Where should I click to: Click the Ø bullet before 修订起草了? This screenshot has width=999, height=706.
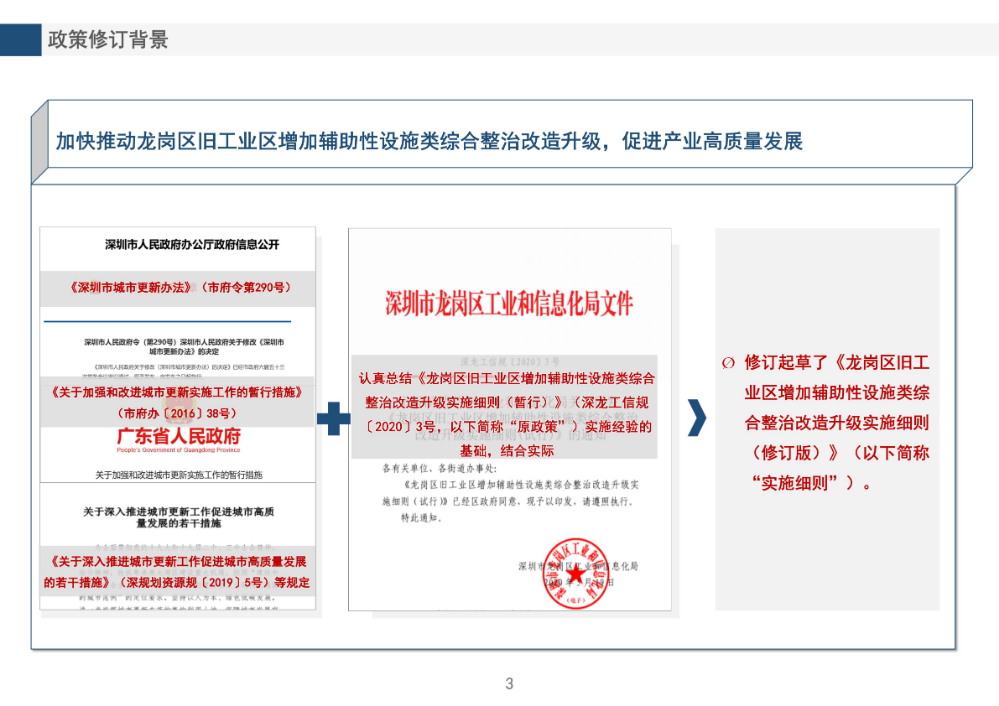[728, 363]
